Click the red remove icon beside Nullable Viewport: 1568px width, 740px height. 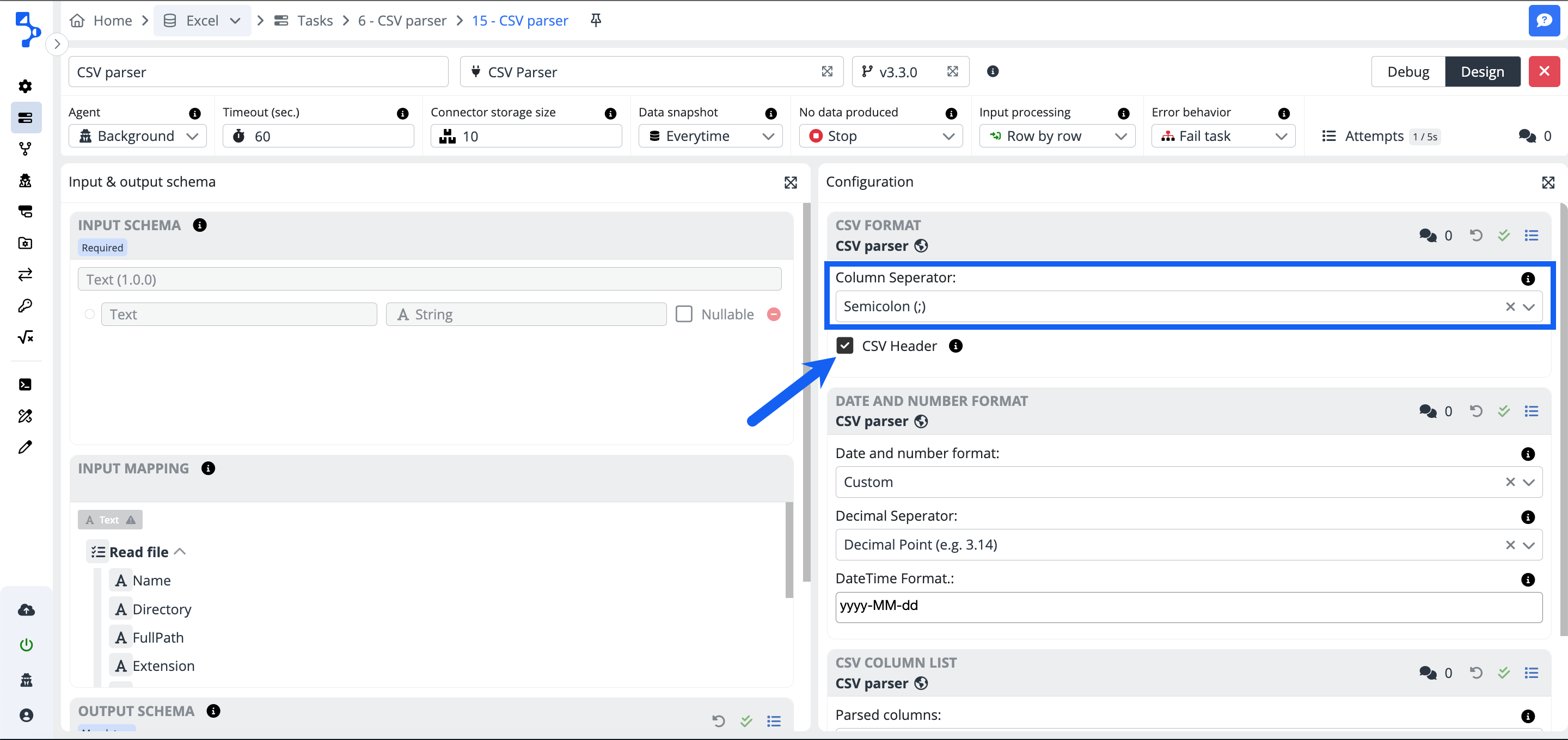click(774, 314)
